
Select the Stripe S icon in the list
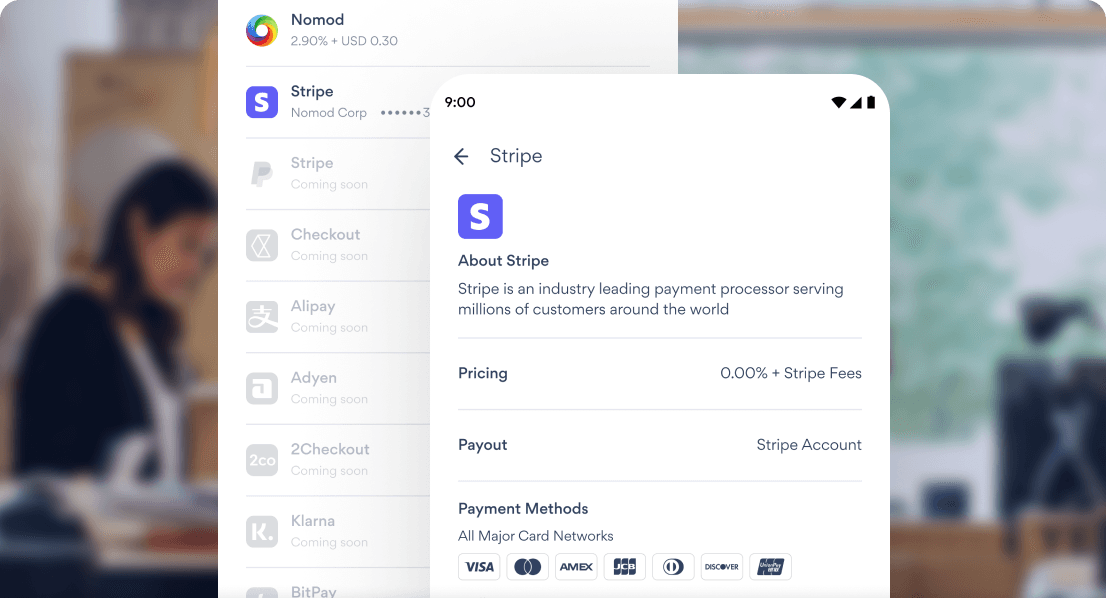(261, 101)
